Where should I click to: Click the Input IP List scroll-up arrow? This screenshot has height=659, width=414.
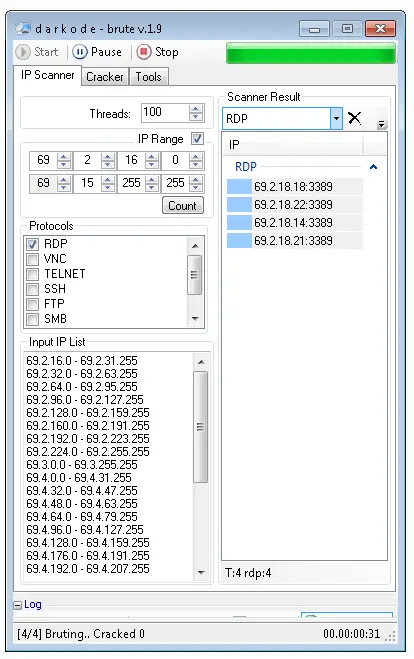point(201,362)
